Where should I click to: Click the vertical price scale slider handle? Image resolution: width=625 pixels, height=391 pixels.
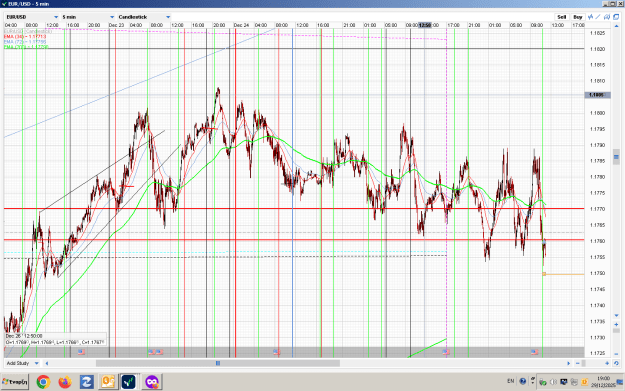tap(616, 157)
